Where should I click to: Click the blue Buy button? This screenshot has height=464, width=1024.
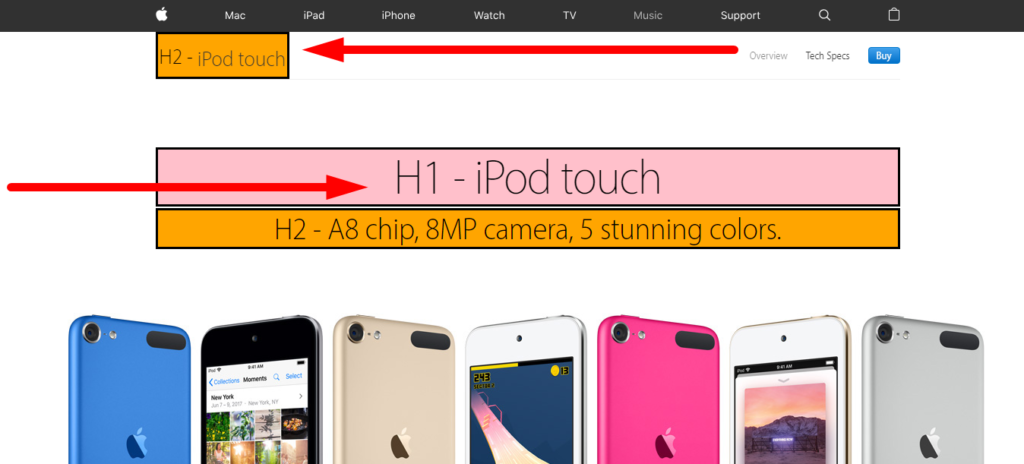point(884,56)
